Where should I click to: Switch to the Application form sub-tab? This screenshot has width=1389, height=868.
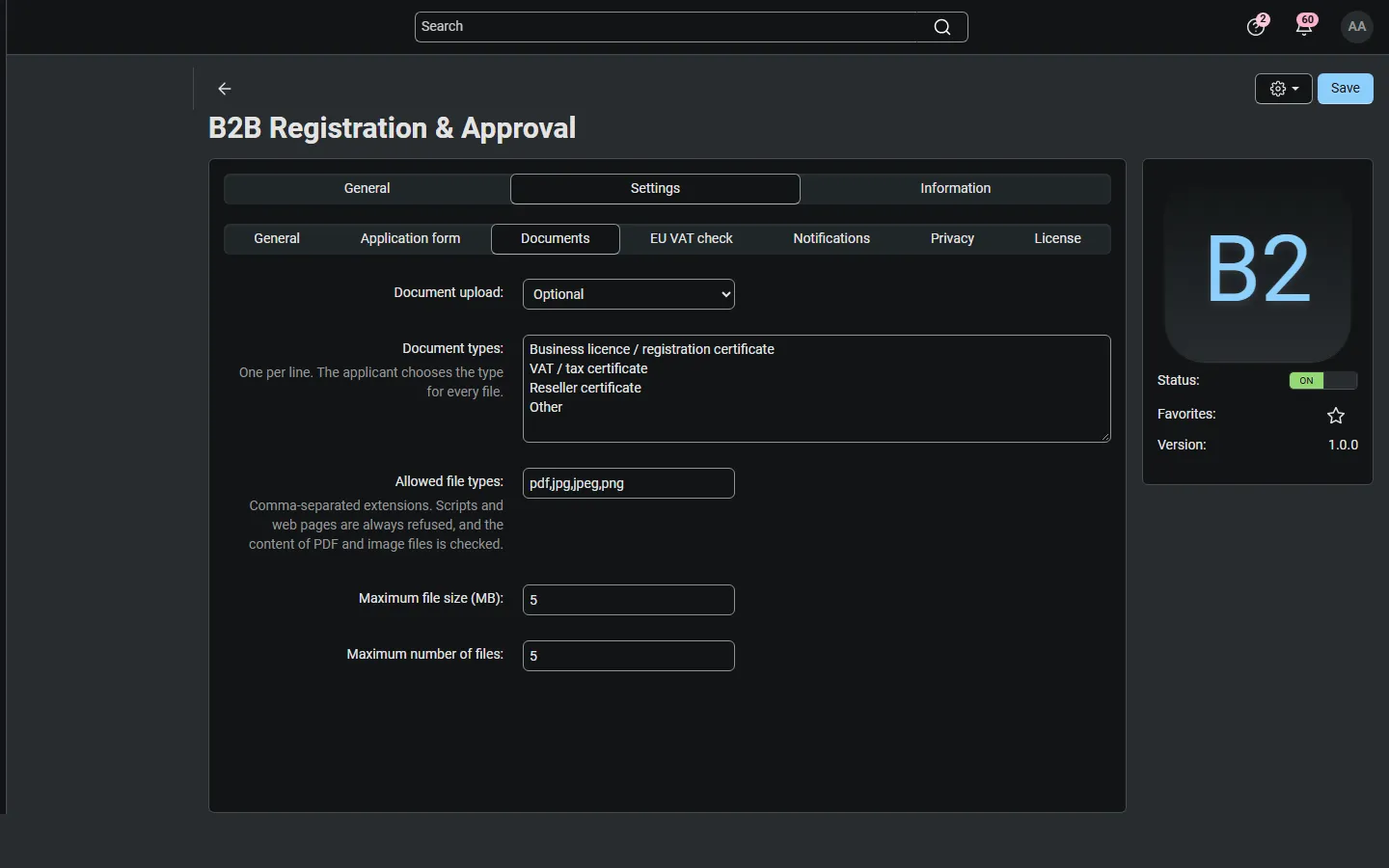click(410, 239)
